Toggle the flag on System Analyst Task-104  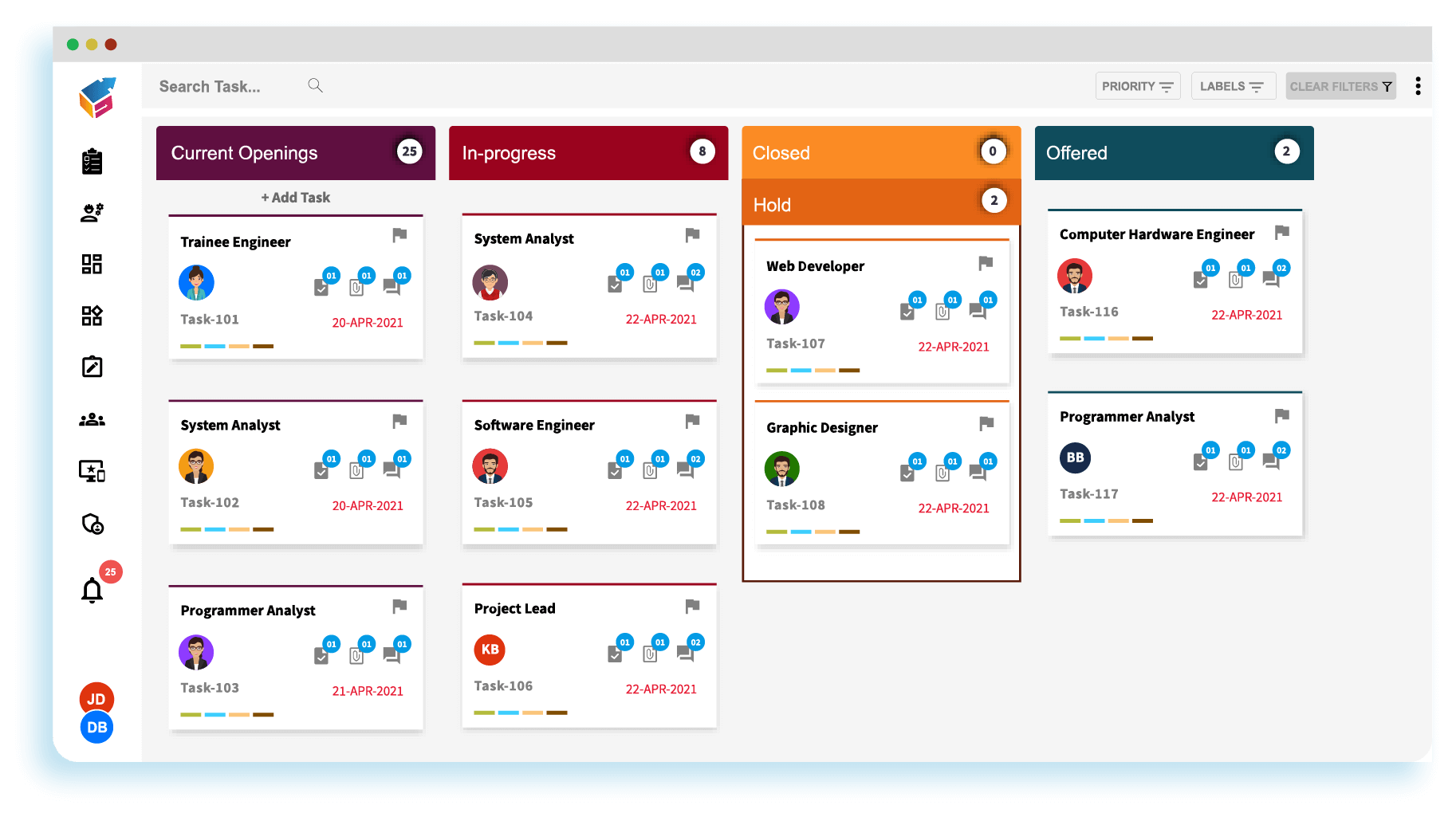[x=692, y=235]
